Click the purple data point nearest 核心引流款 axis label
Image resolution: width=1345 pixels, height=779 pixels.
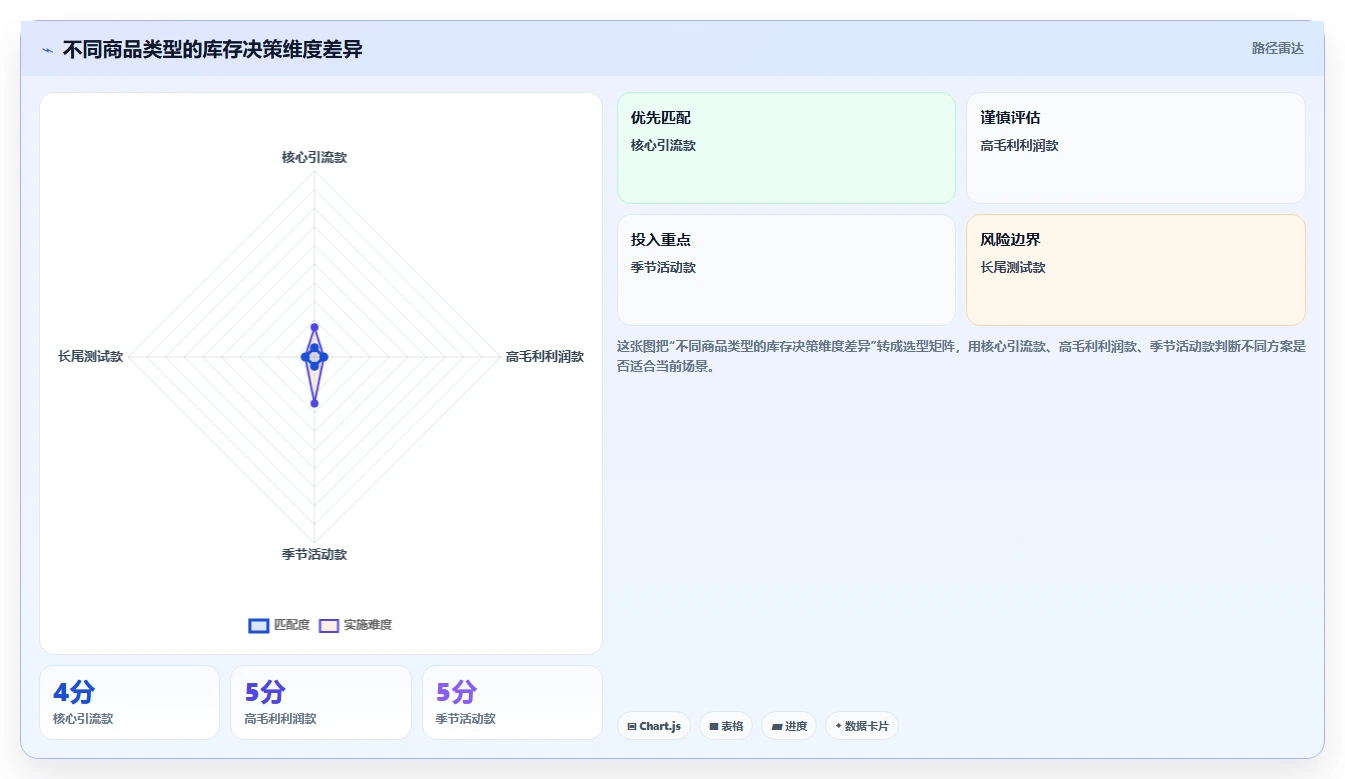click(314, 327)
